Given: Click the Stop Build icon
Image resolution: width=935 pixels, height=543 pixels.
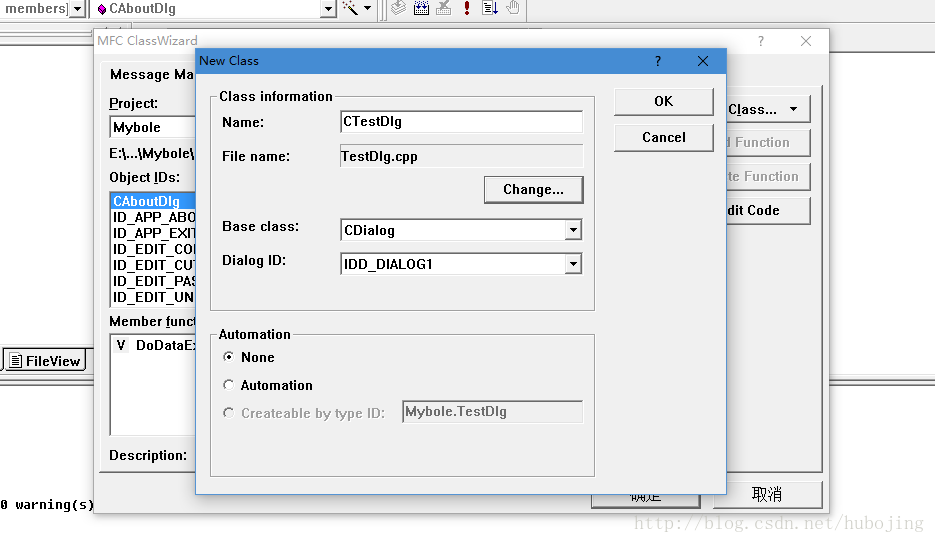Looking at the screenshot, I should click(444, 8).
